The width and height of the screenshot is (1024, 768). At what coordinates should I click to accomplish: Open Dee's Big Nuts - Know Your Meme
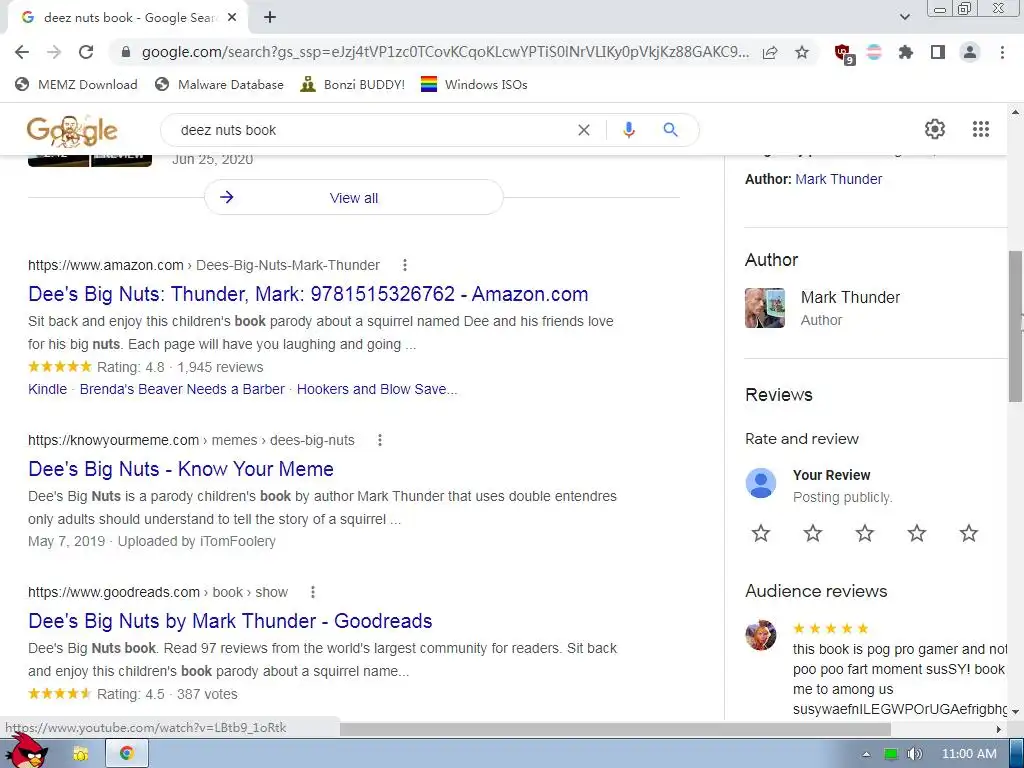click(x=181, y=469)
